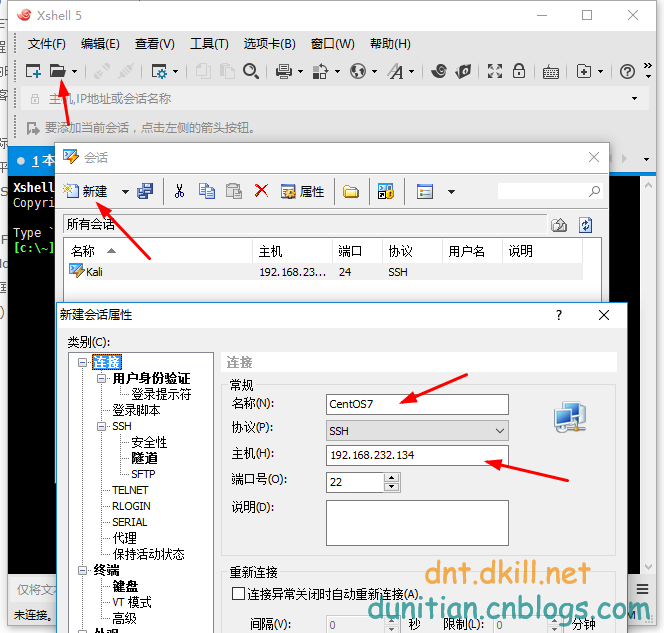Select the Kali session row
The image size is (664, 633).
click(x=325, y=271)
